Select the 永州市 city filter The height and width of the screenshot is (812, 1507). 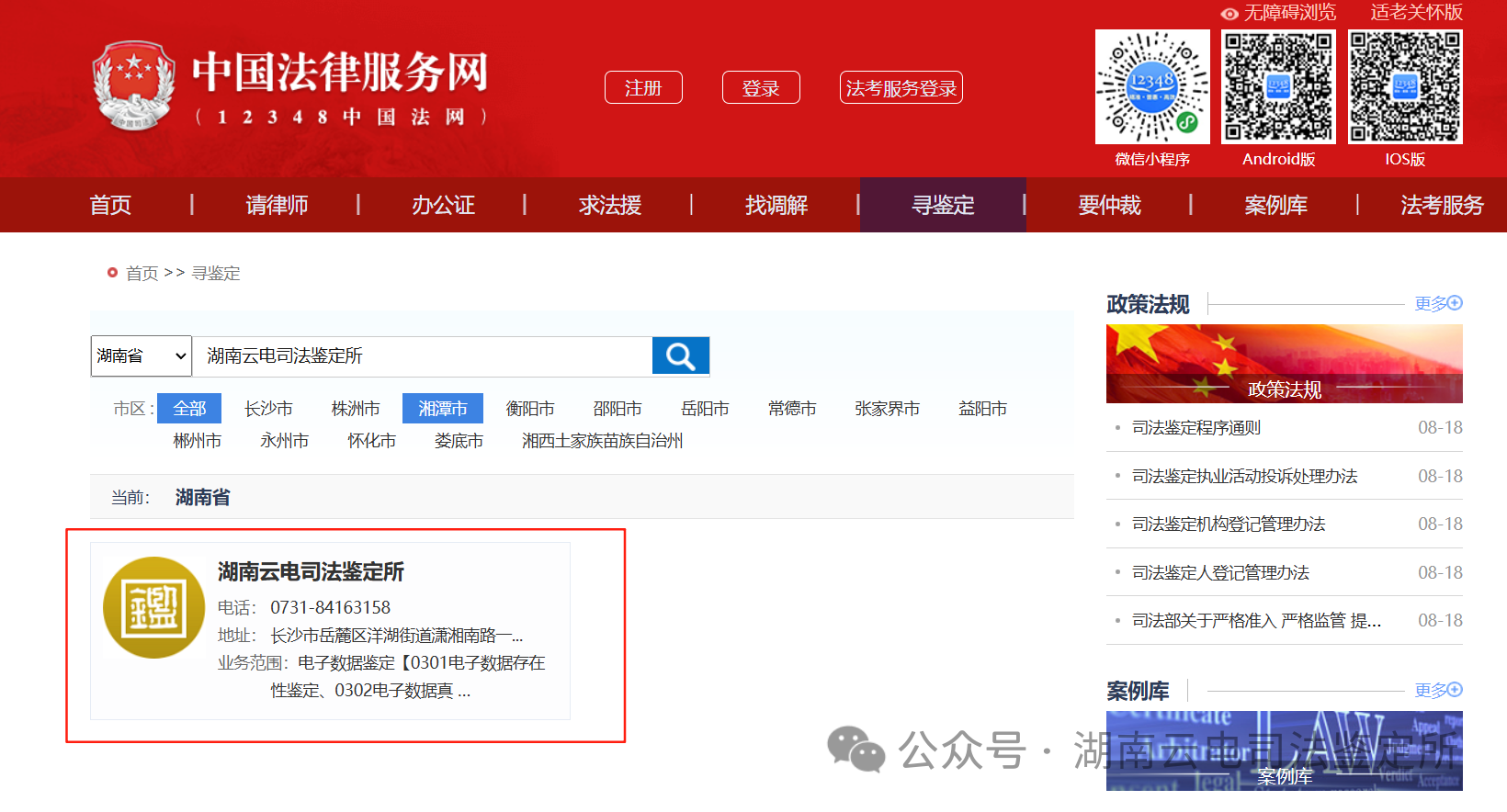tap(285, 440)
